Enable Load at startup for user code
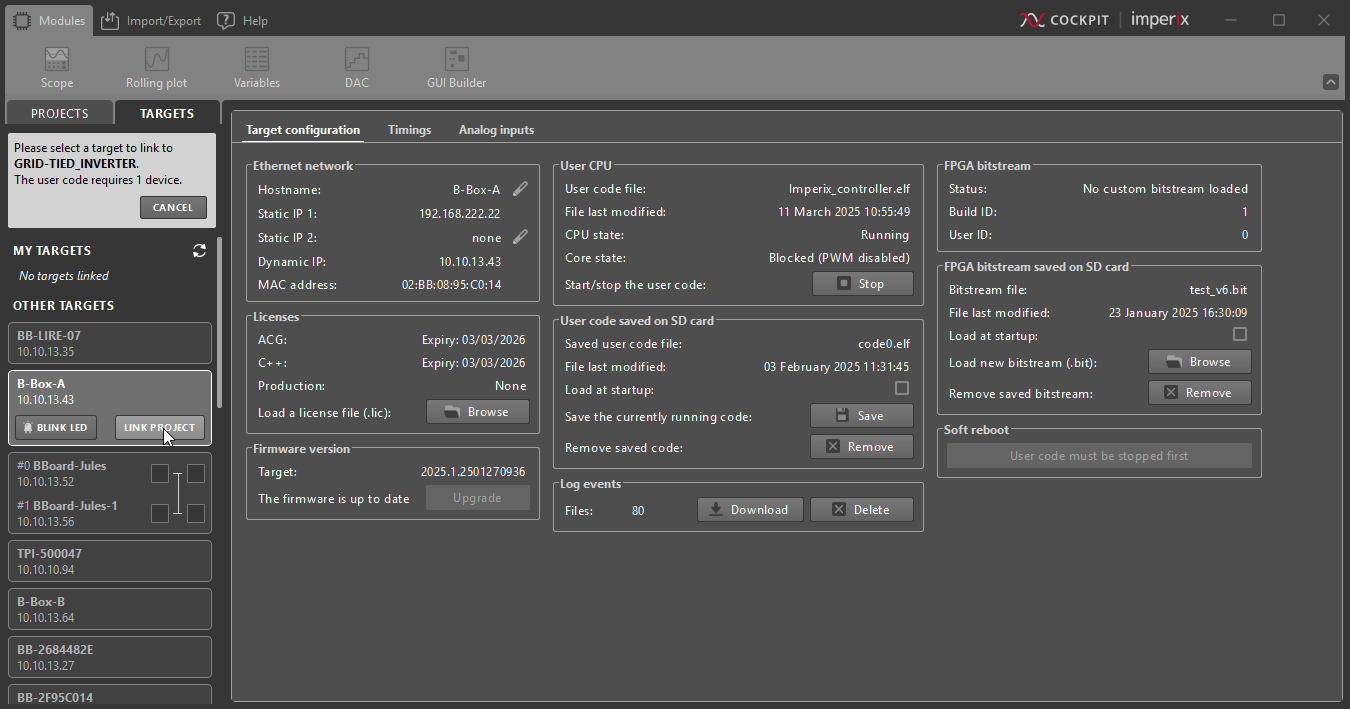This screenshot has height=709, width=1350. 902,388
